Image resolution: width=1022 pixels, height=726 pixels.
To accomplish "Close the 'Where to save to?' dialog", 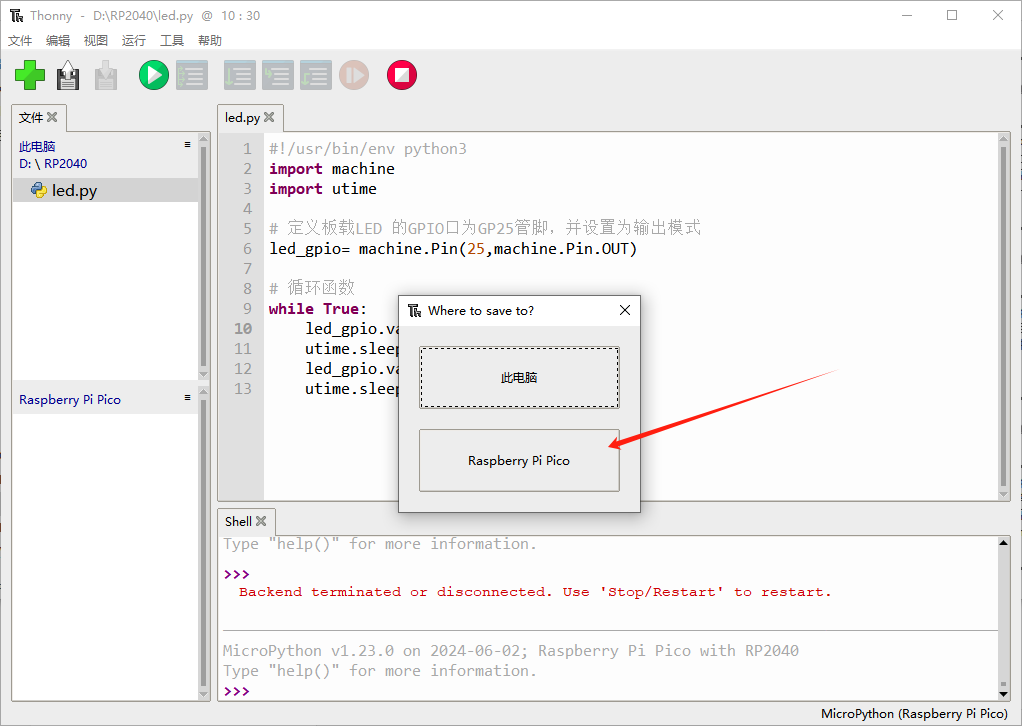I will pos(625,310).
